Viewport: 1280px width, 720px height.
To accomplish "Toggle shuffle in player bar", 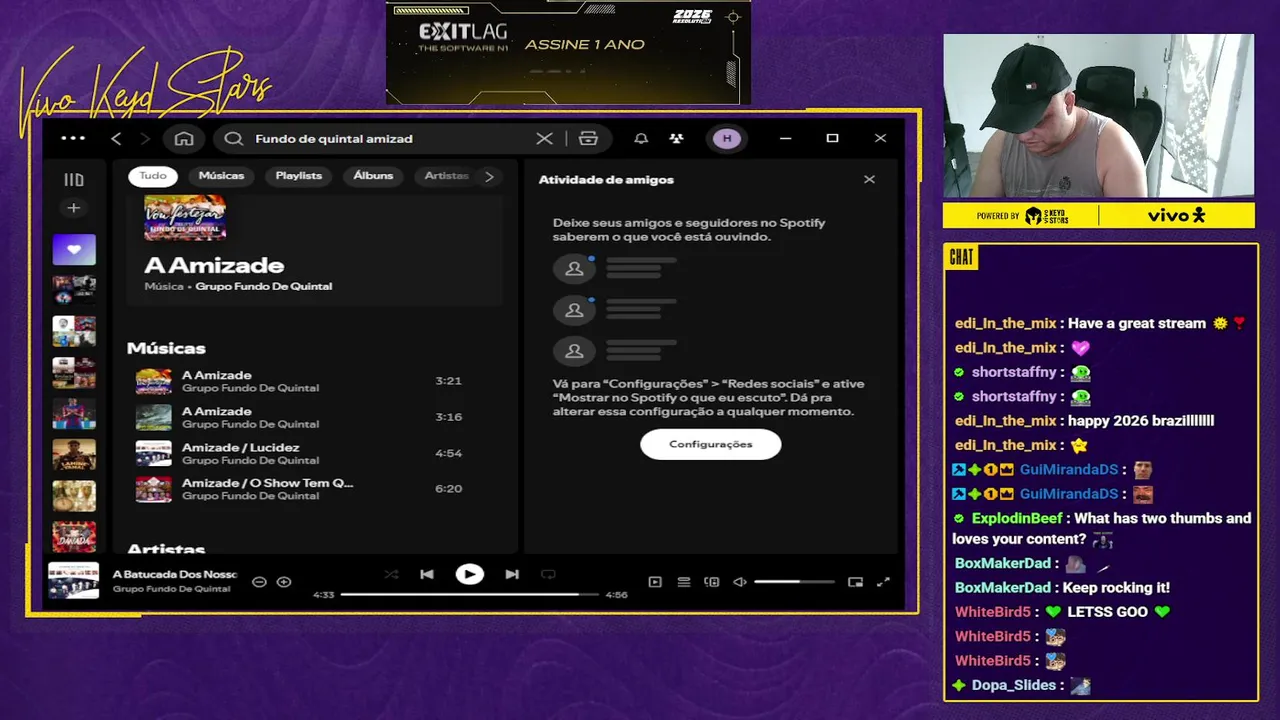I will (391, 574).
